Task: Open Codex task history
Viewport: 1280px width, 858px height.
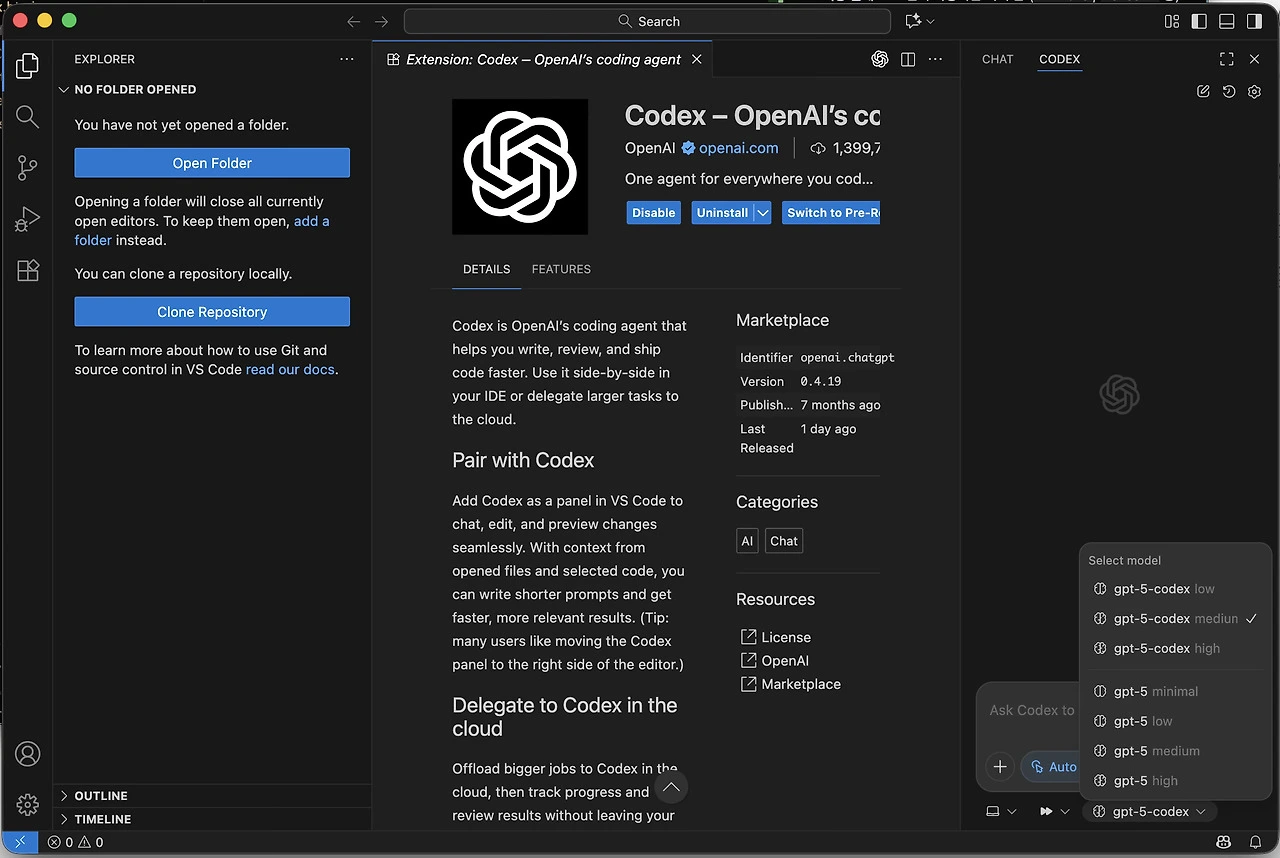Action: [x=1229, y=91]
